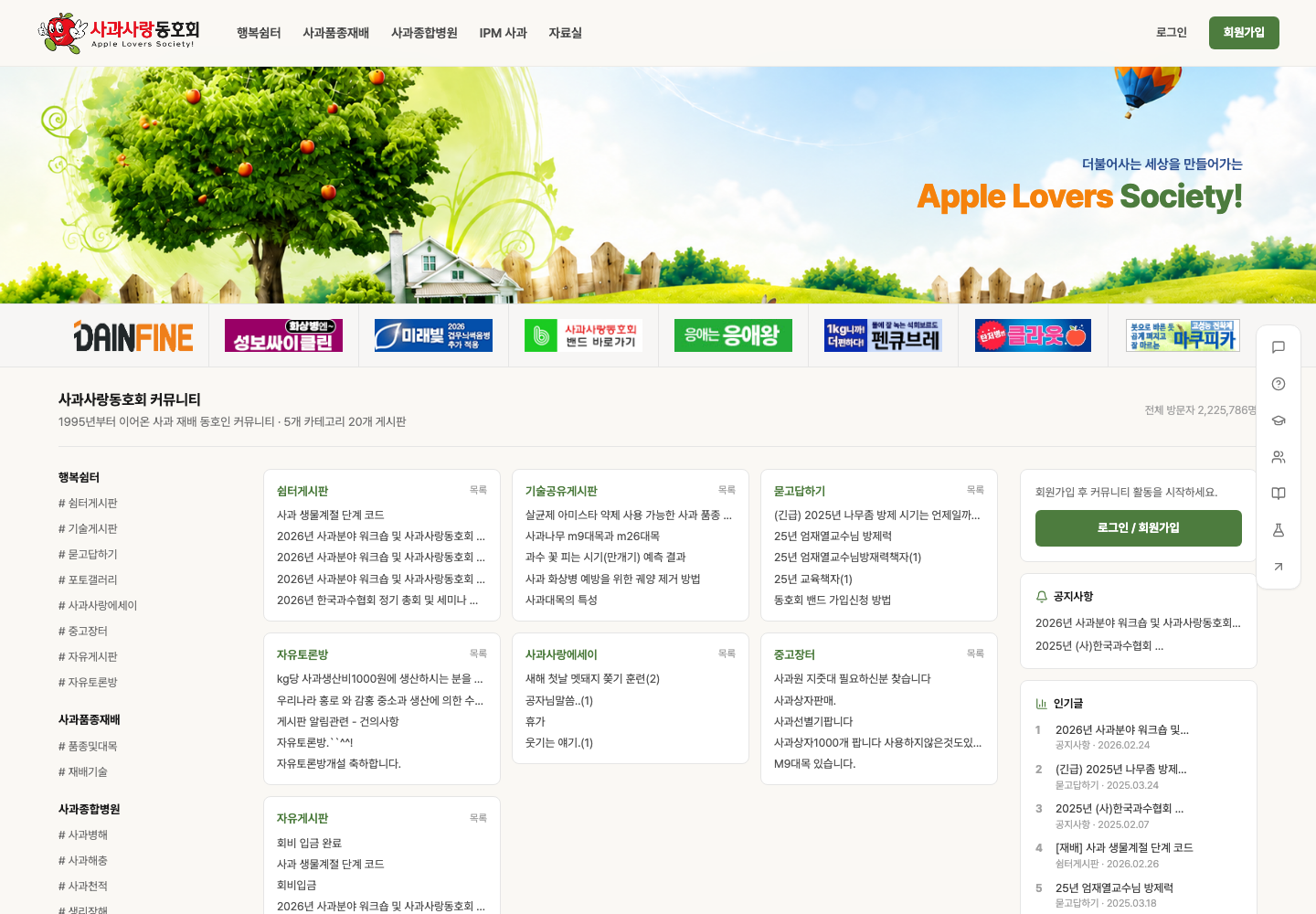Click the open book icon
Viewport: 1316px width, 914px height.
(1279, 494)
